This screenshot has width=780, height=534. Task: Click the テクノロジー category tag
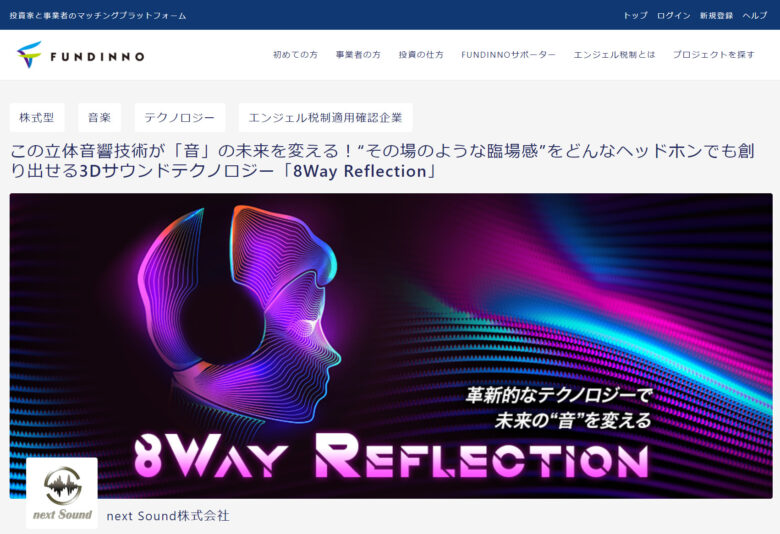(x=180, y=117)
